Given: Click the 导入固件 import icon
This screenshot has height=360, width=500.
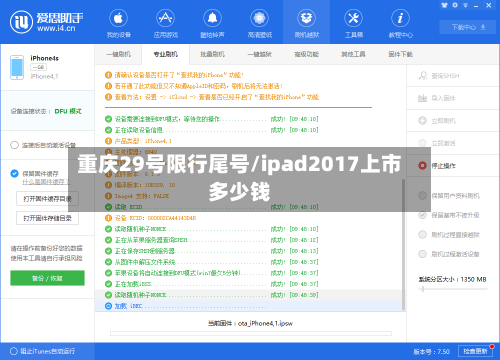Looking at the screenshot, I should tap(423, 98).
